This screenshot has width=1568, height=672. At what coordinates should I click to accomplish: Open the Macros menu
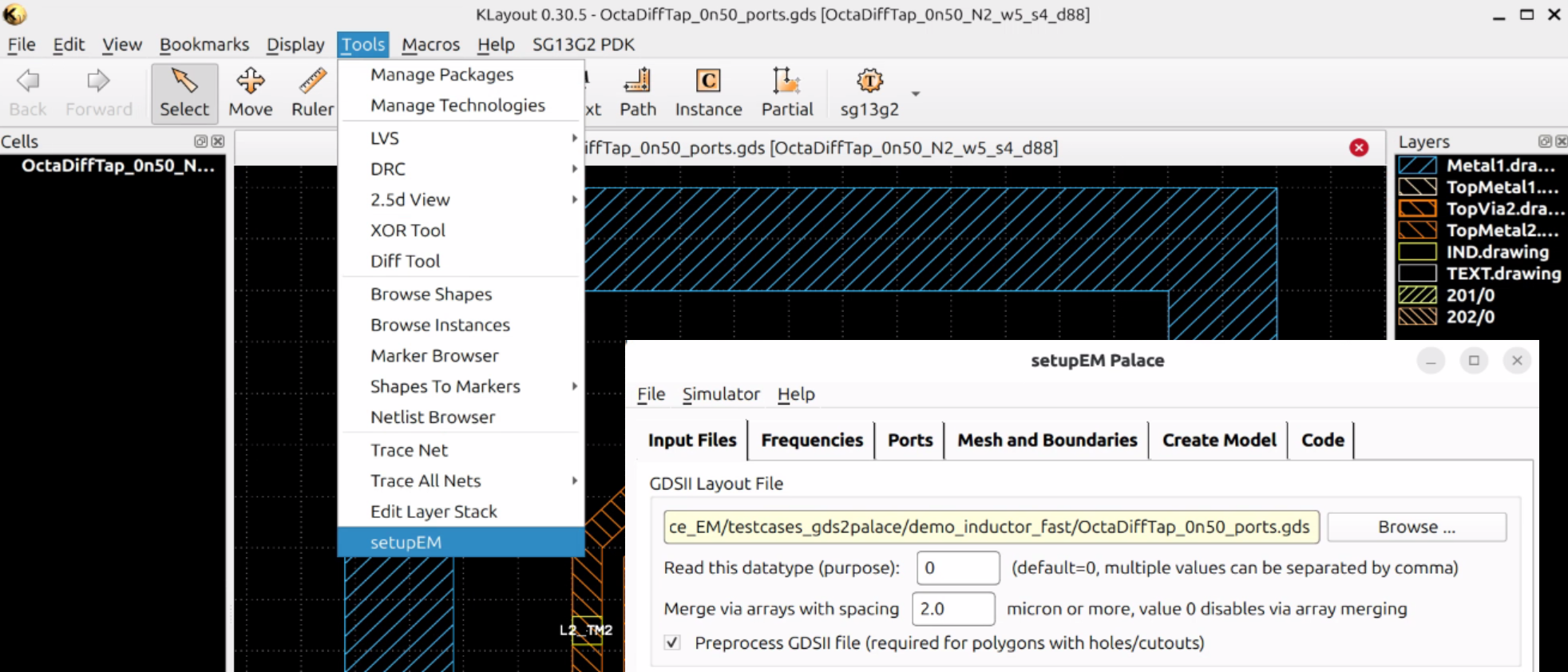pos(431,45)
